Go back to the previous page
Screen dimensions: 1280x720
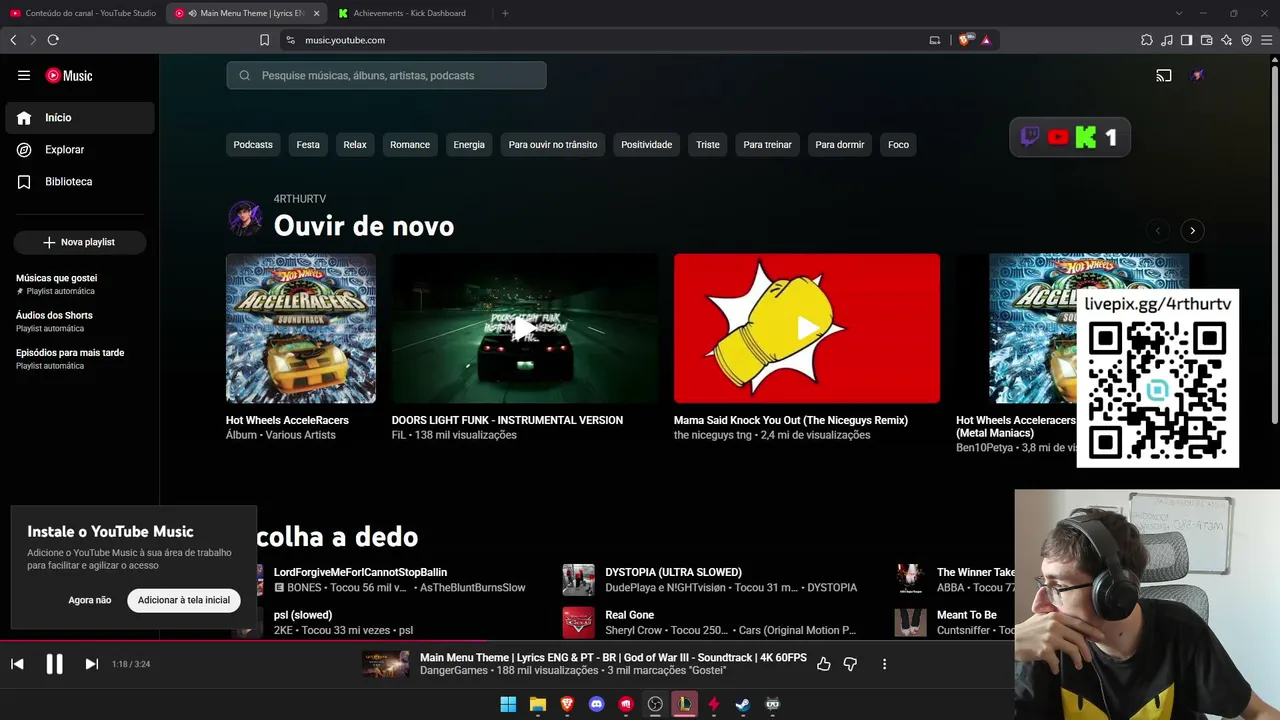pos(13,40)
